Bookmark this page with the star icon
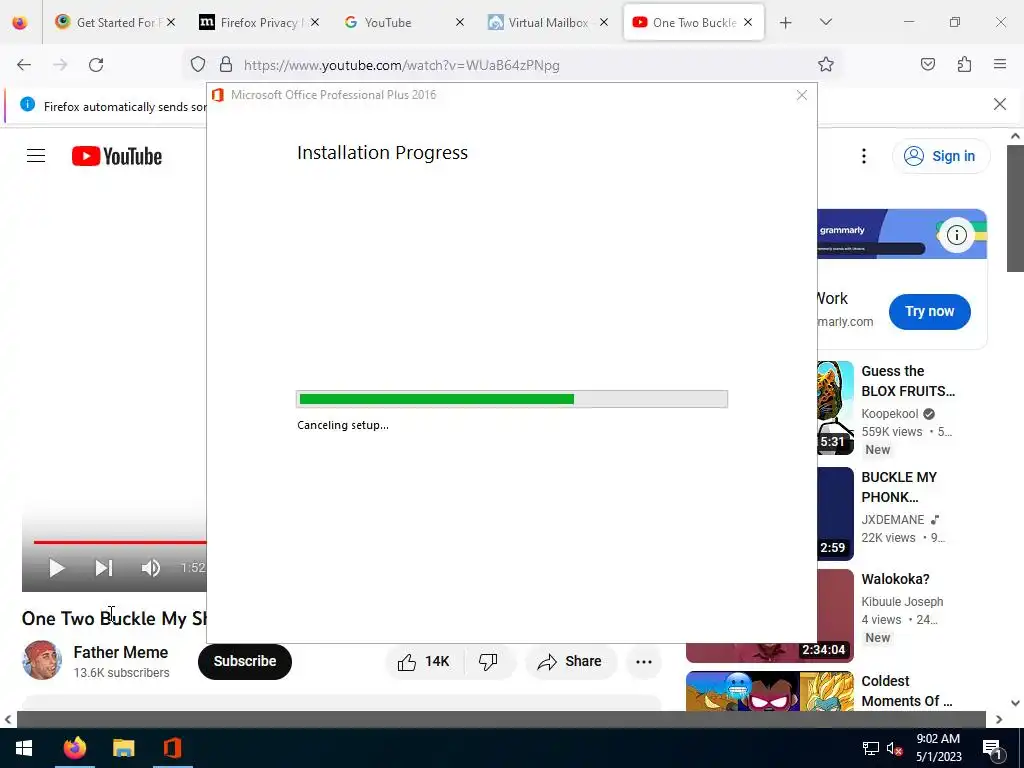 825,64
